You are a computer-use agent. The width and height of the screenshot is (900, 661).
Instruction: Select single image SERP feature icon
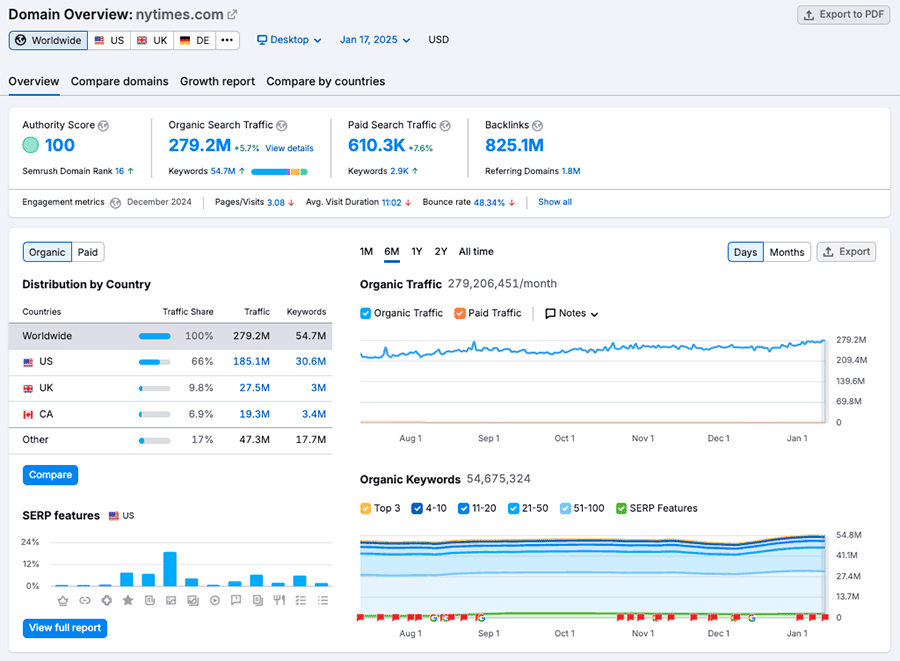pos(171,600)
